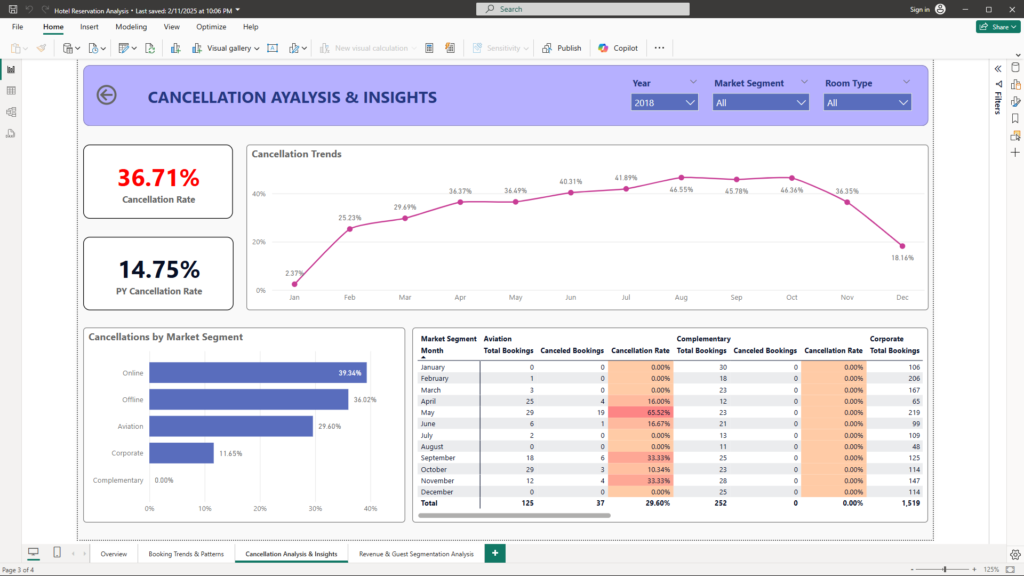Click the Publish button
The image size is (1024, 576).
tap(562, 48)
